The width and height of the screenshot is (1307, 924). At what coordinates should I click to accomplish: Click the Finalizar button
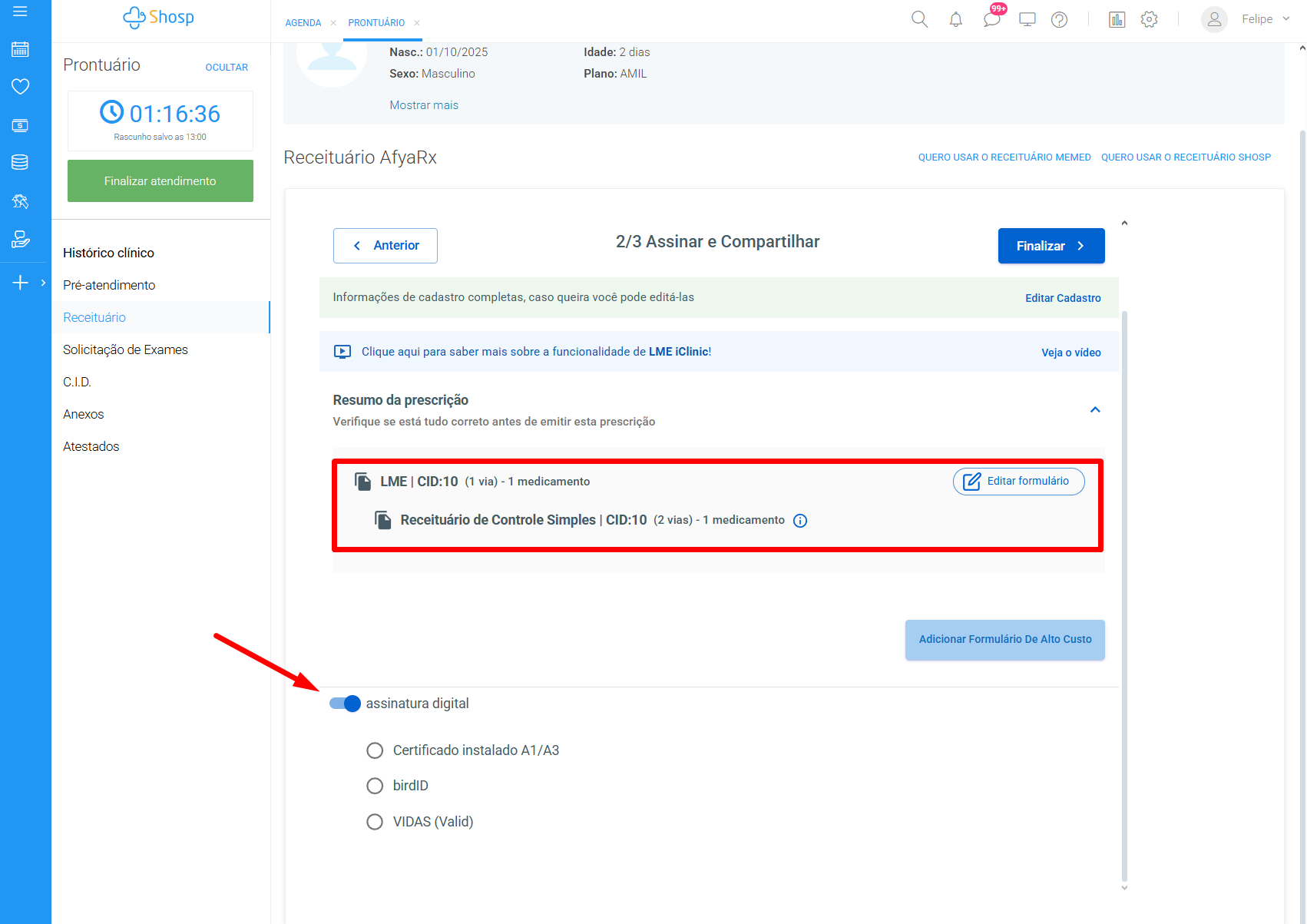(x=1051, y=246)
